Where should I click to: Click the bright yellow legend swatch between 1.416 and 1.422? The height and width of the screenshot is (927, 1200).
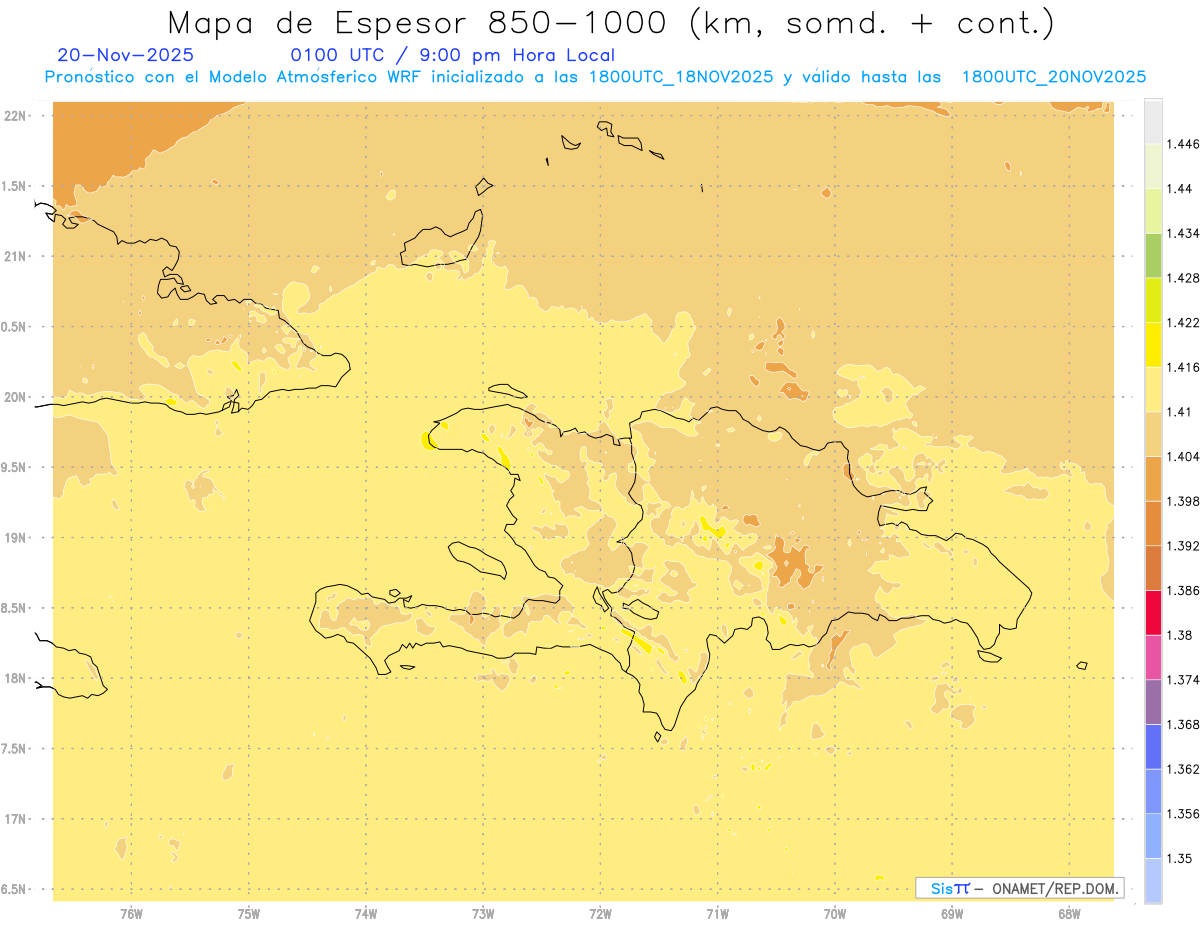tap(1153, 344)
